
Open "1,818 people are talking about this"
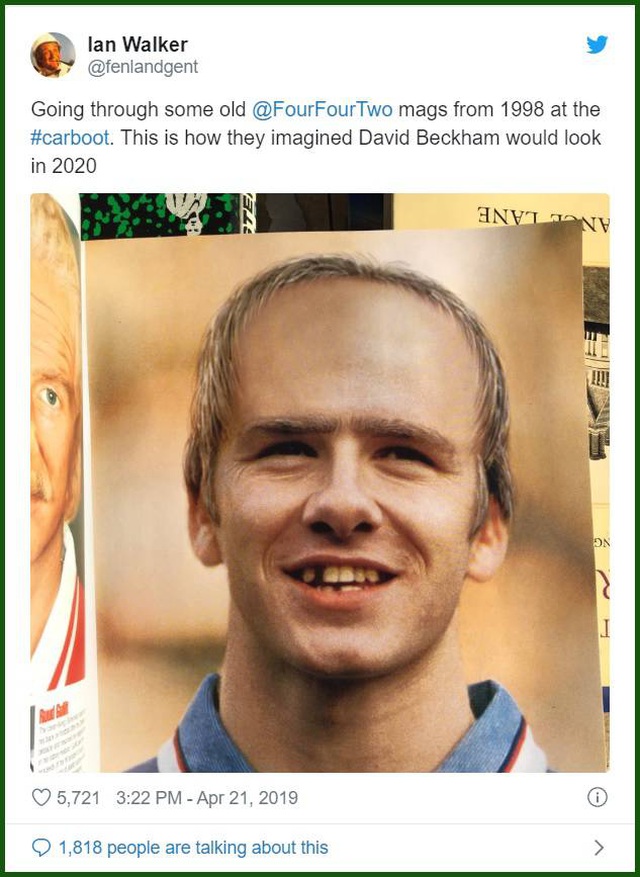[194, 848]
